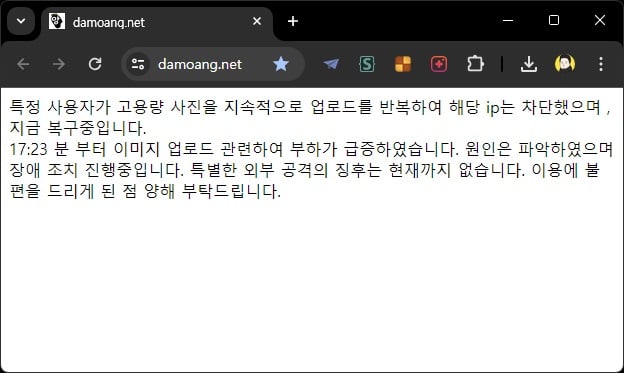
Task: Click the word "ip는" in first line
Action: coord(500,107)
